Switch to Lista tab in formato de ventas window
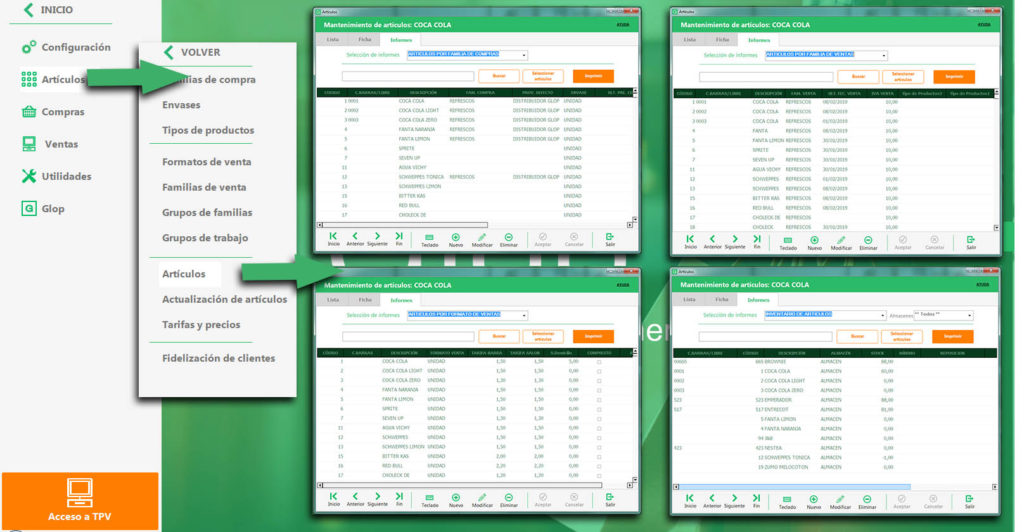Image resolution: width=1024 pixels, height=532 pixels. point(332,300)
